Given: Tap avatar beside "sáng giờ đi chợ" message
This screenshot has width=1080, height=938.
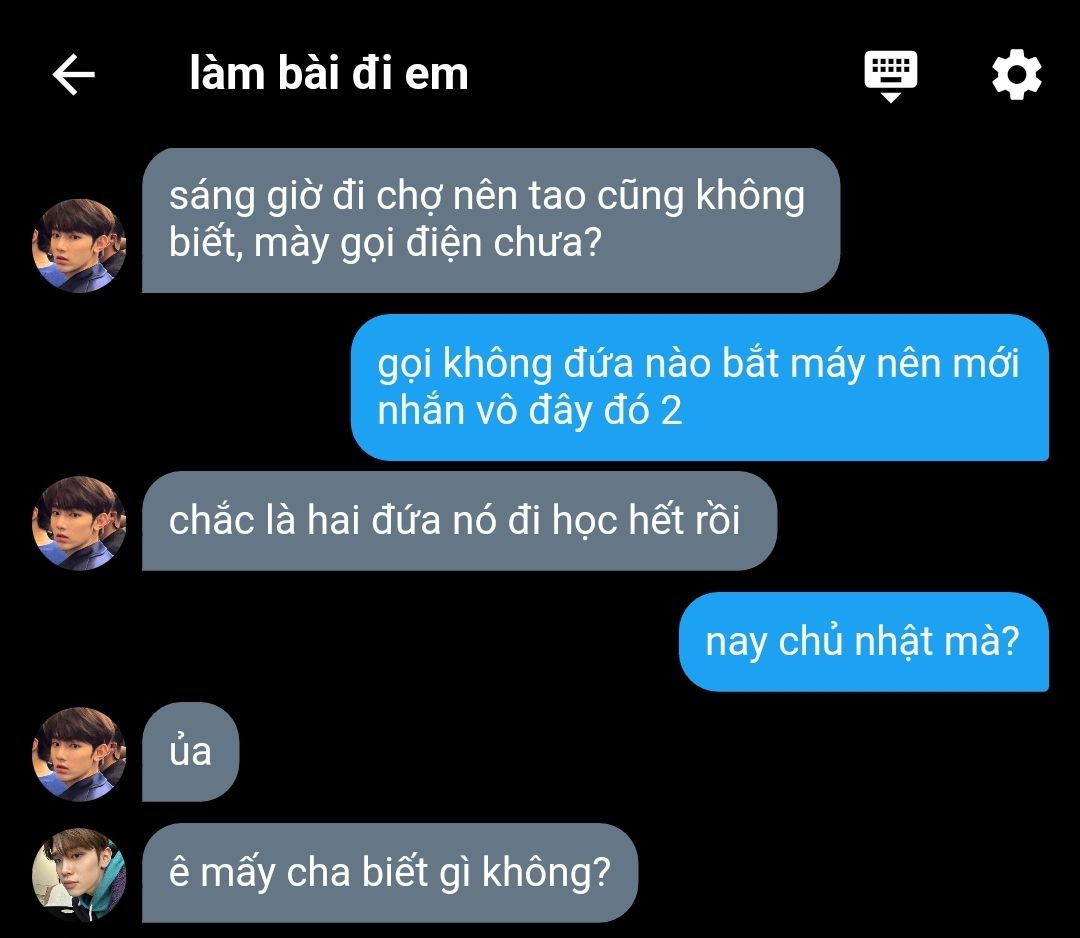Looking at the screenshot, I should (79, 246).
